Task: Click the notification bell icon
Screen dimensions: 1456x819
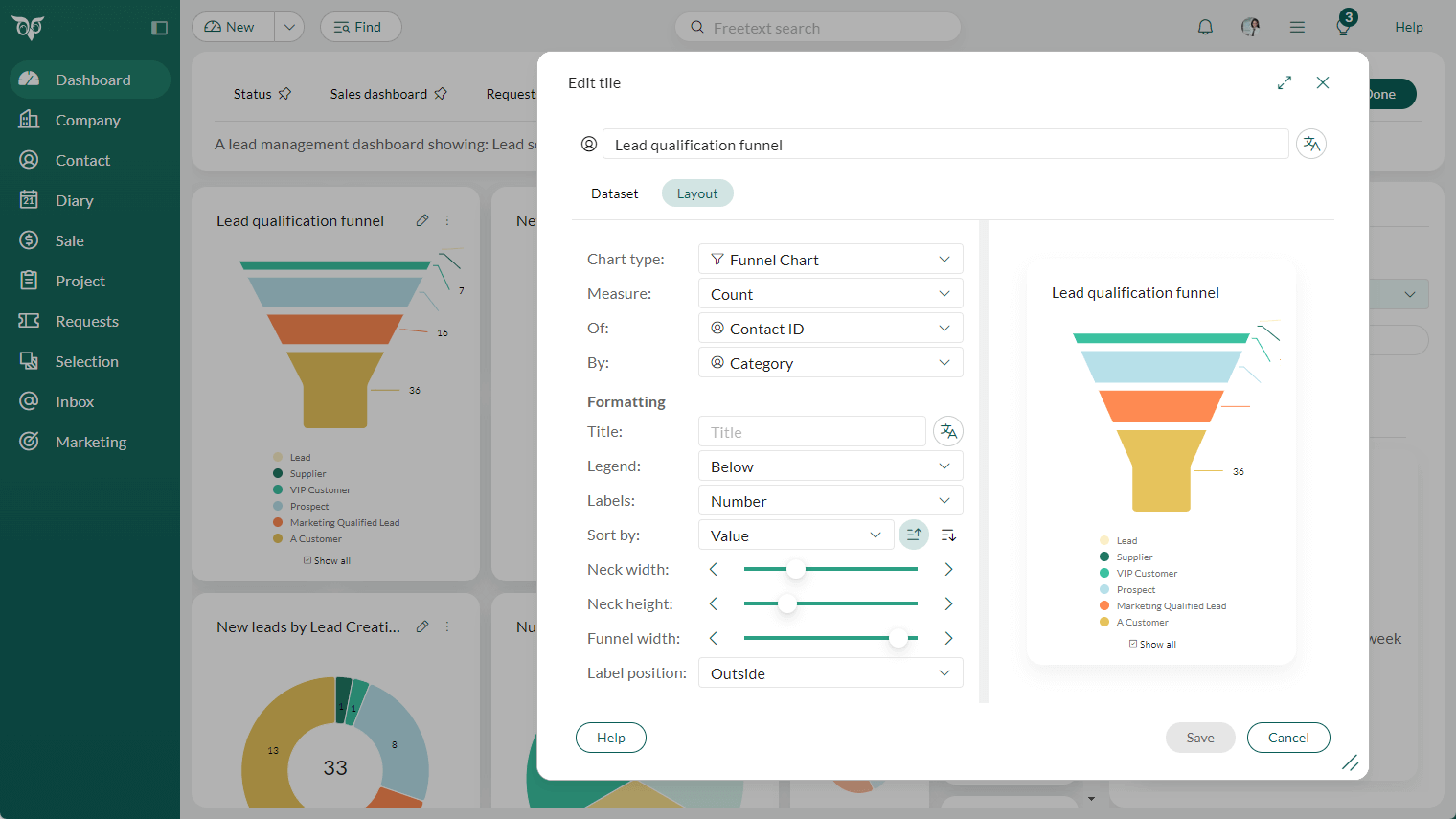Action: coord(1205,27)
